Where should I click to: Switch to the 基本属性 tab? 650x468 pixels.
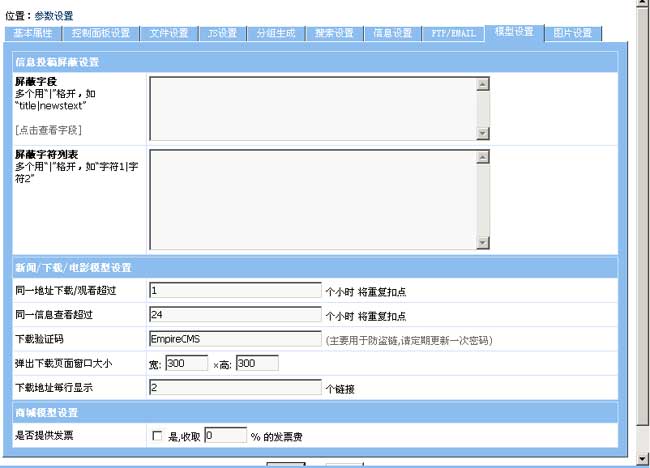coord(35,33)
